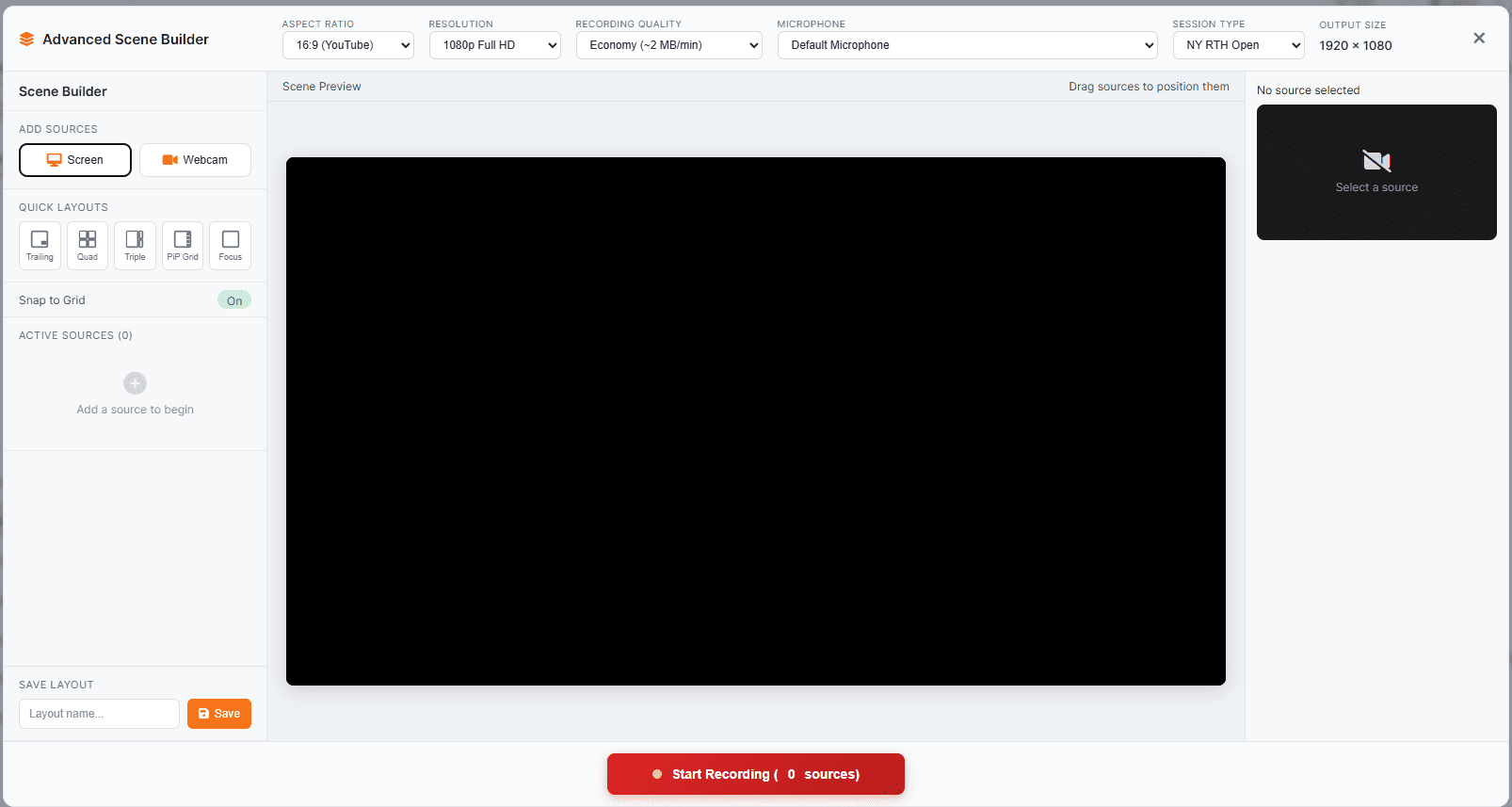Screen dimensions: 1512x807
Task: Apply the Triple quick layout
Action: tap(135, 246)
